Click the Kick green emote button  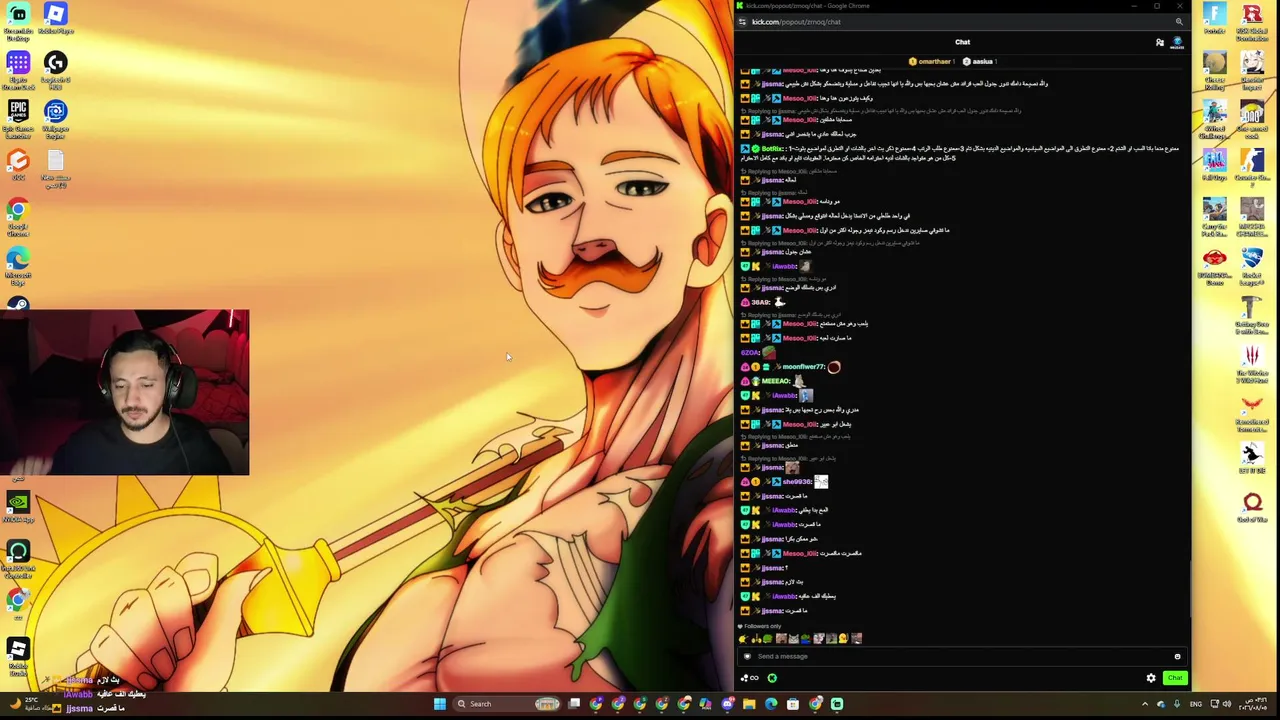click(772, 678)
